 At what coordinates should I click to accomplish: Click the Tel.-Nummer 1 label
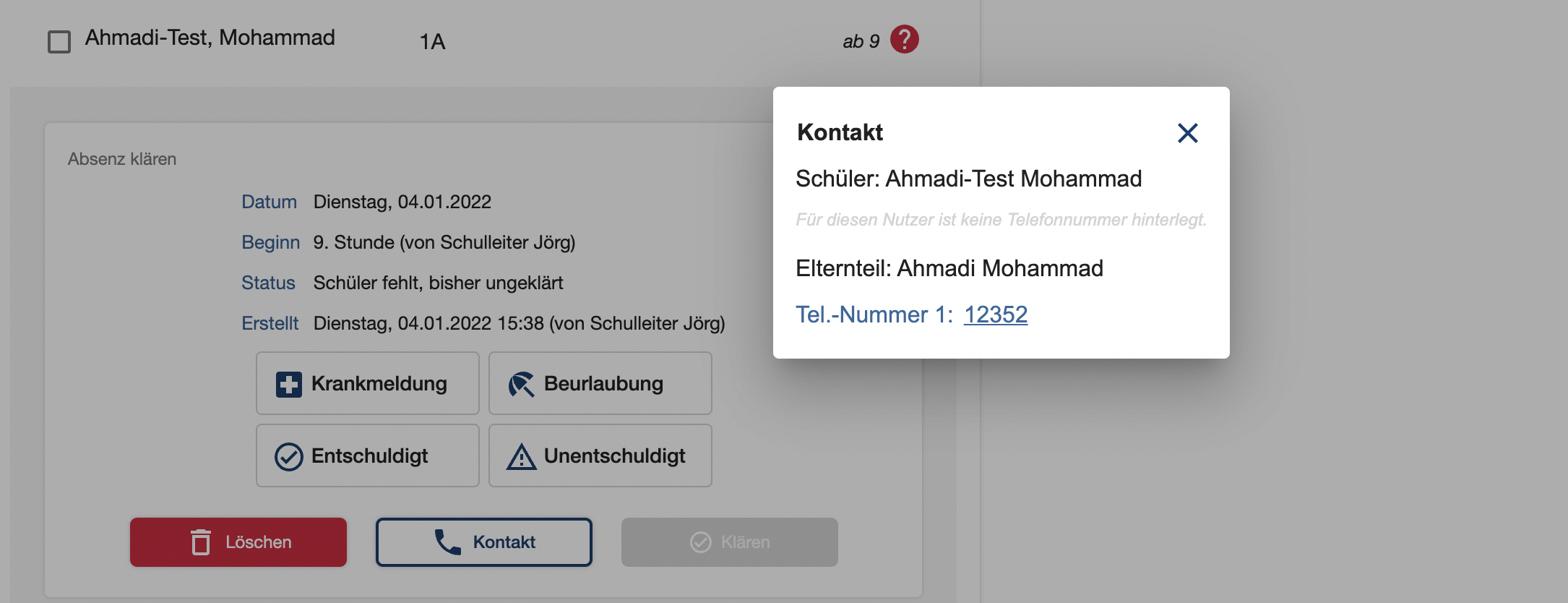click(x=874, y=315)
